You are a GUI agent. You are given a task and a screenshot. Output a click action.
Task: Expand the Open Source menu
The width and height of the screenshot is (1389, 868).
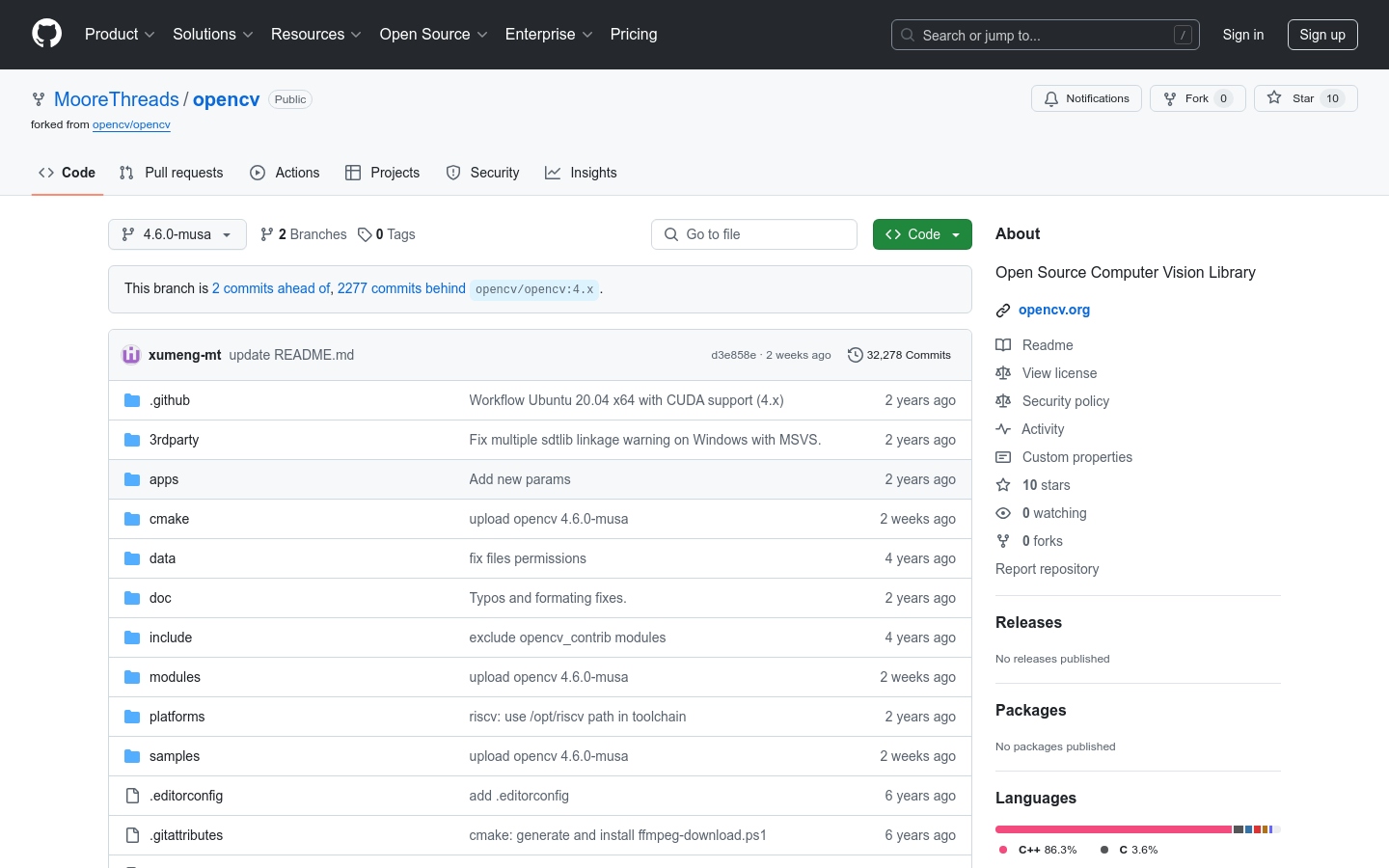click(434, 35)
